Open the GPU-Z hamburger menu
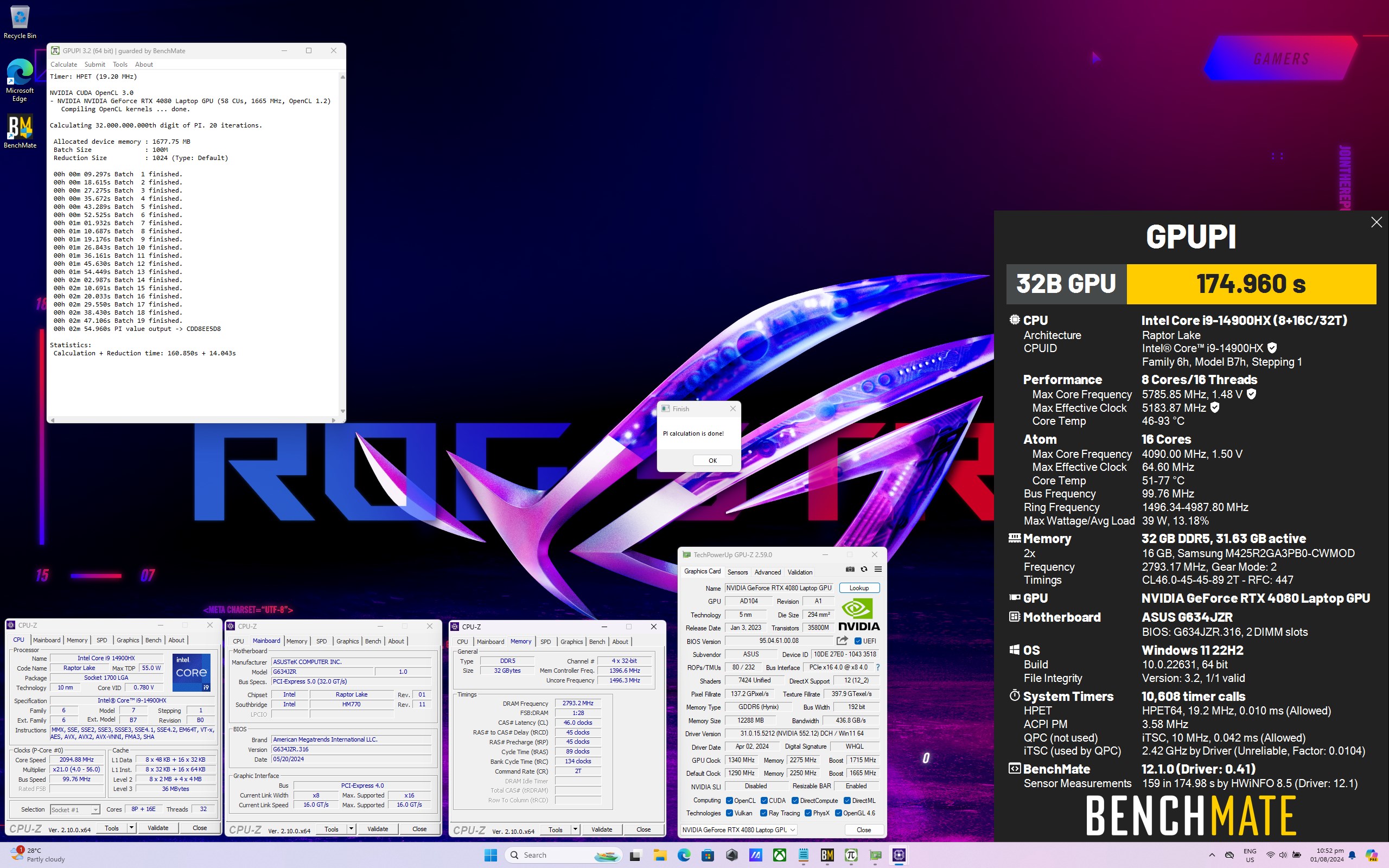Image resolution: width=1389 pixels, height=868 pixels. pos(878,569)
